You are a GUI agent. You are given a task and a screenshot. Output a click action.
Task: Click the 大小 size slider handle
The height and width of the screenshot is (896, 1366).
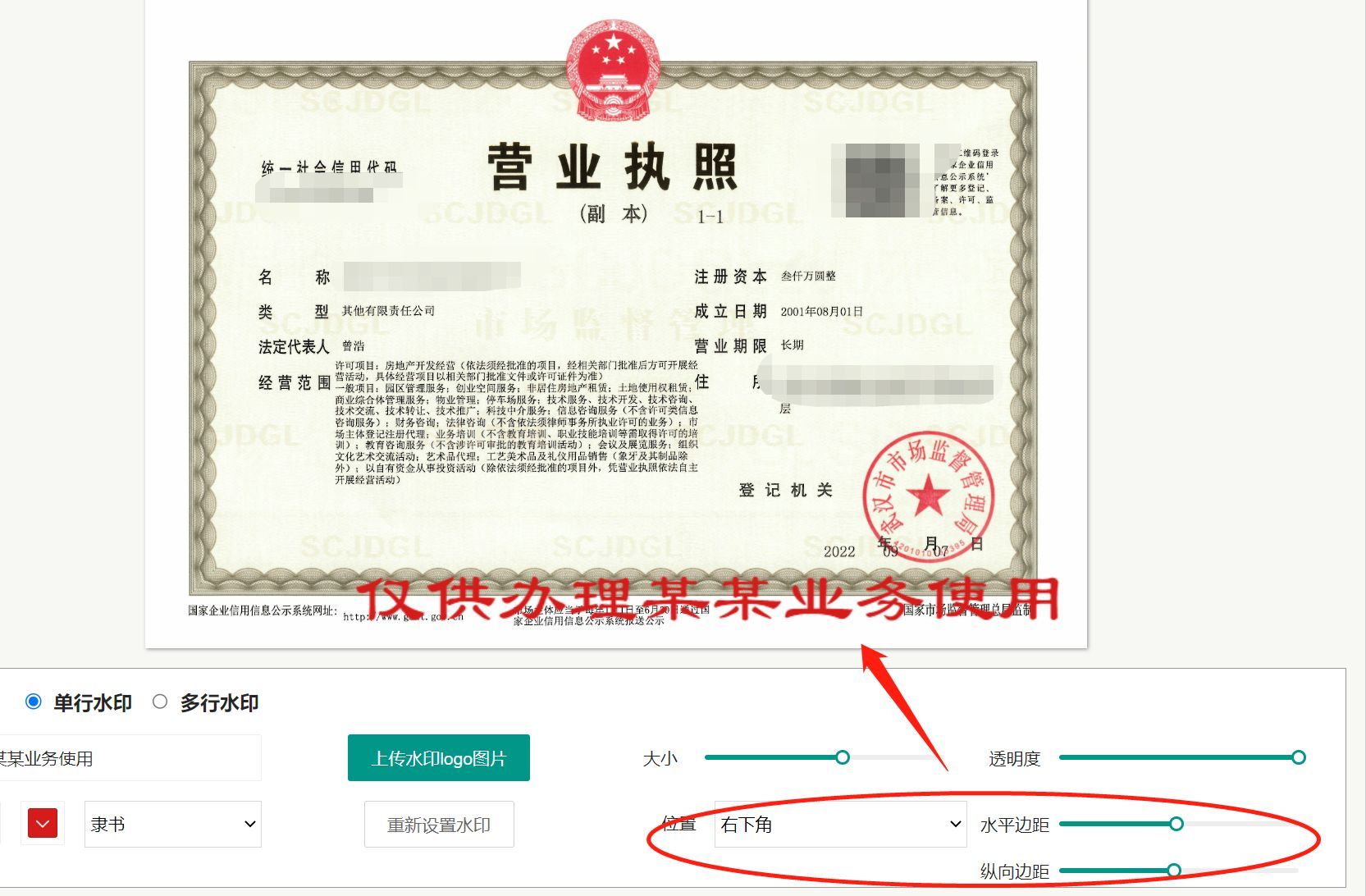843,757
